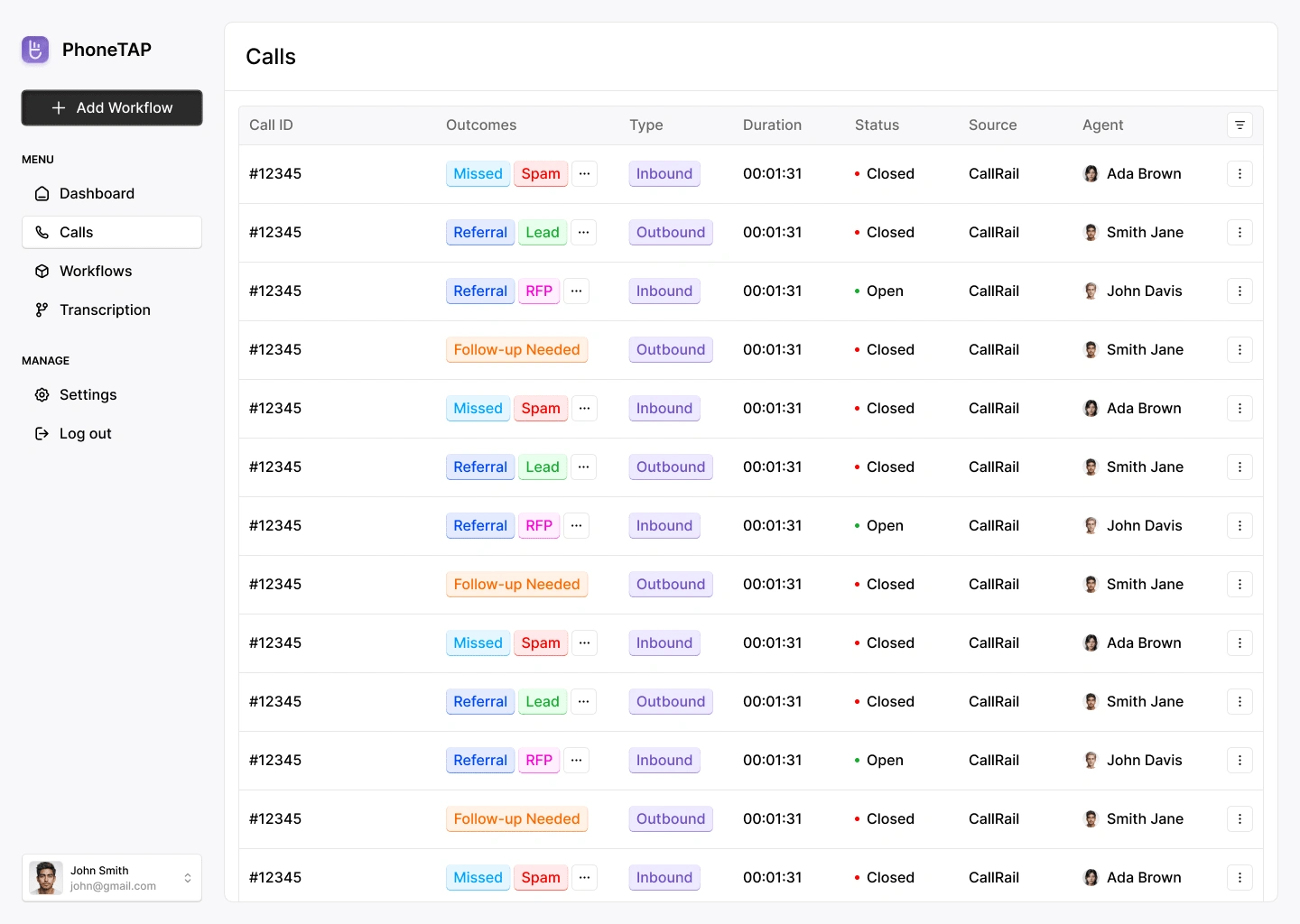Screen dimensions: 1300x924
Task: Click the PhoneTAP logo icon
Action: tap(35, 50)
